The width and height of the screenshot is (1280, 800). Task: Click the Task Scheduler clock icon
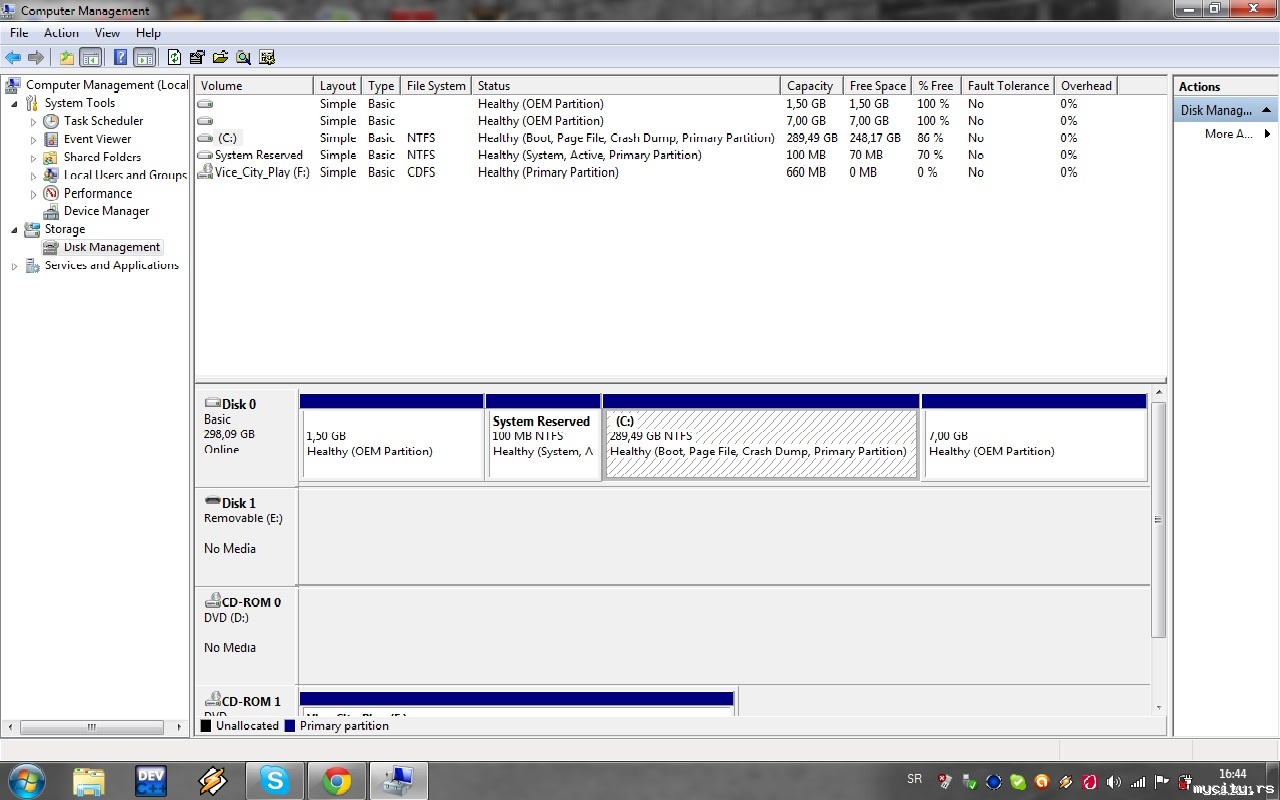coord(51,121)
